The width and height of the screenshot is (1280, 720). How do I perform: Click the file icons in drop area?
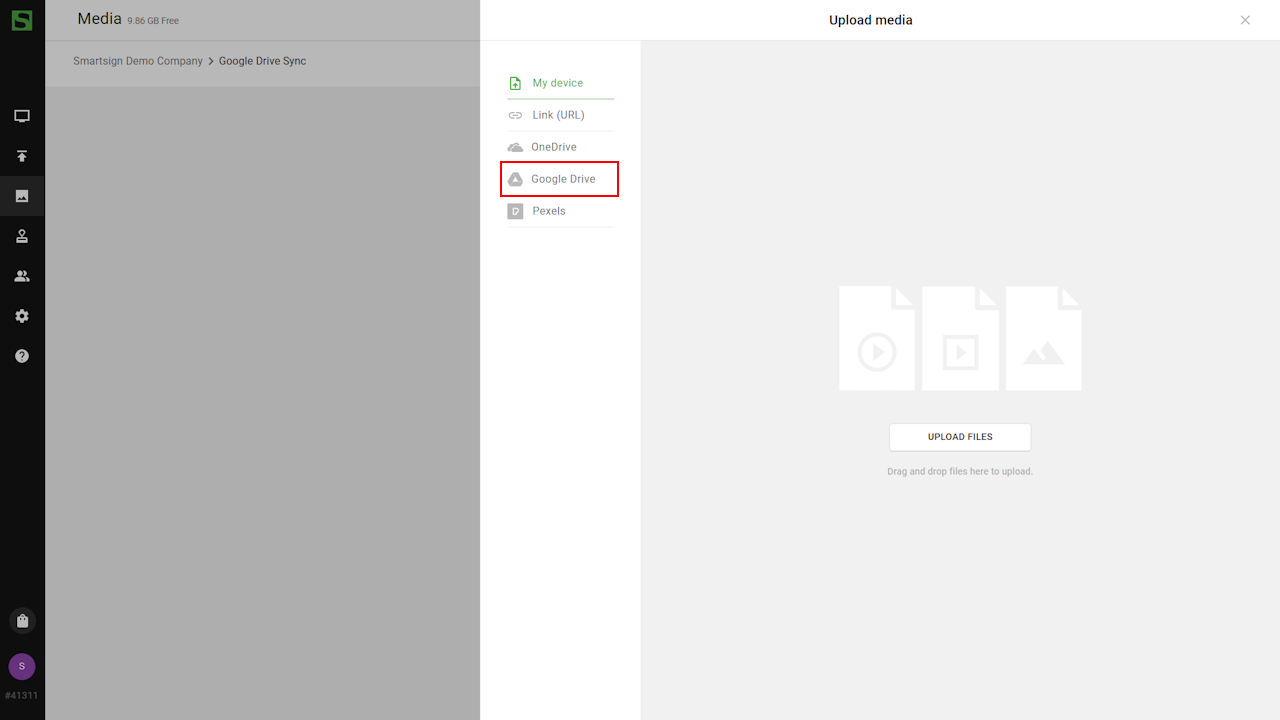tap(960, 338)
